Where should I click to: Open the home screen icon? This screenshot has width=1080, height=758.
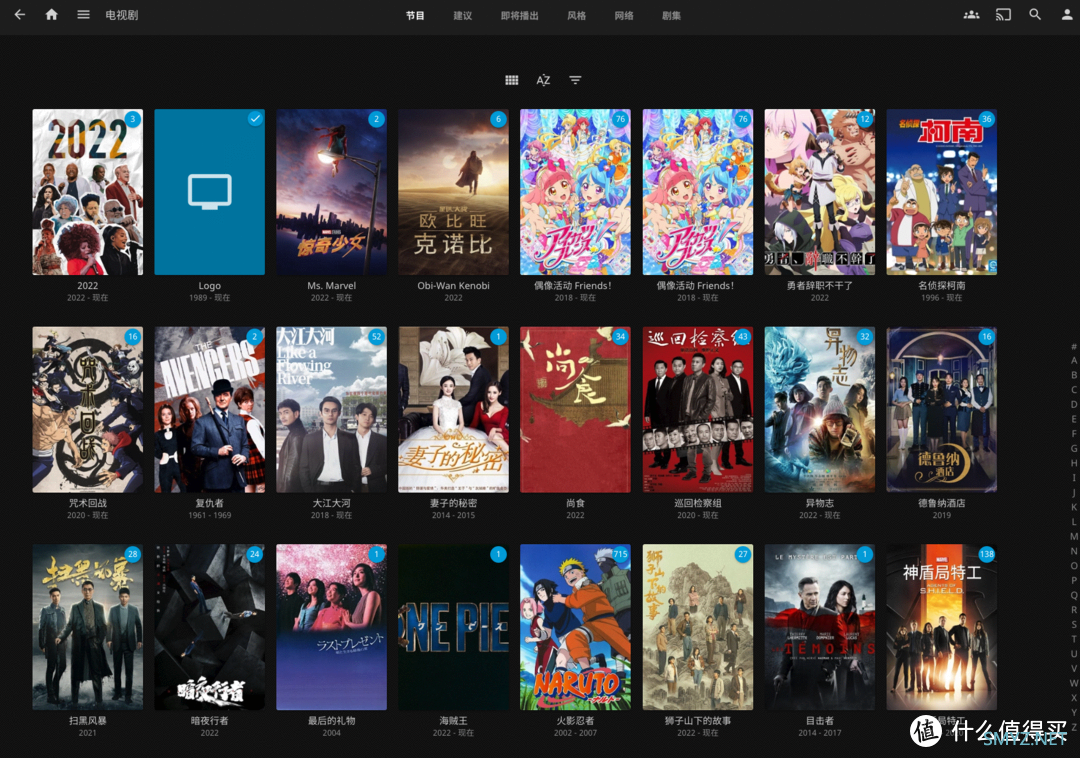tap(52, 14)
